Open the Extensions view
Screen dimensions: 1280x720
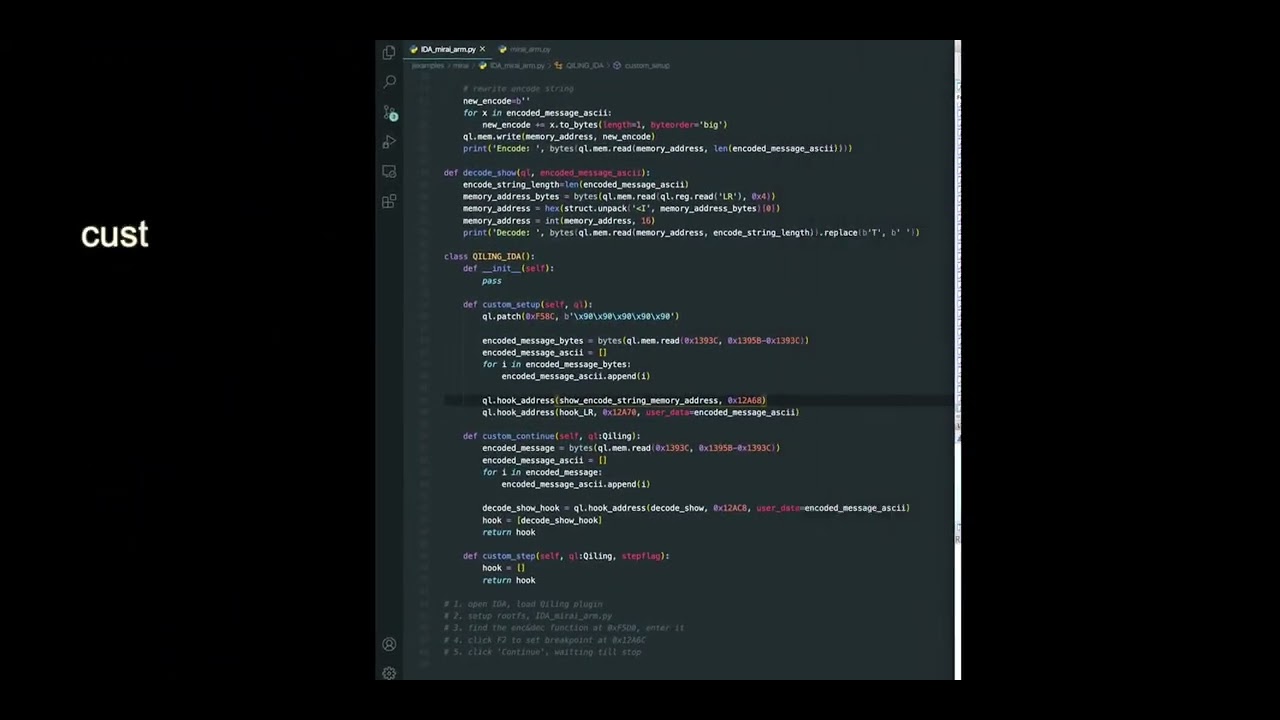(389, 201)
